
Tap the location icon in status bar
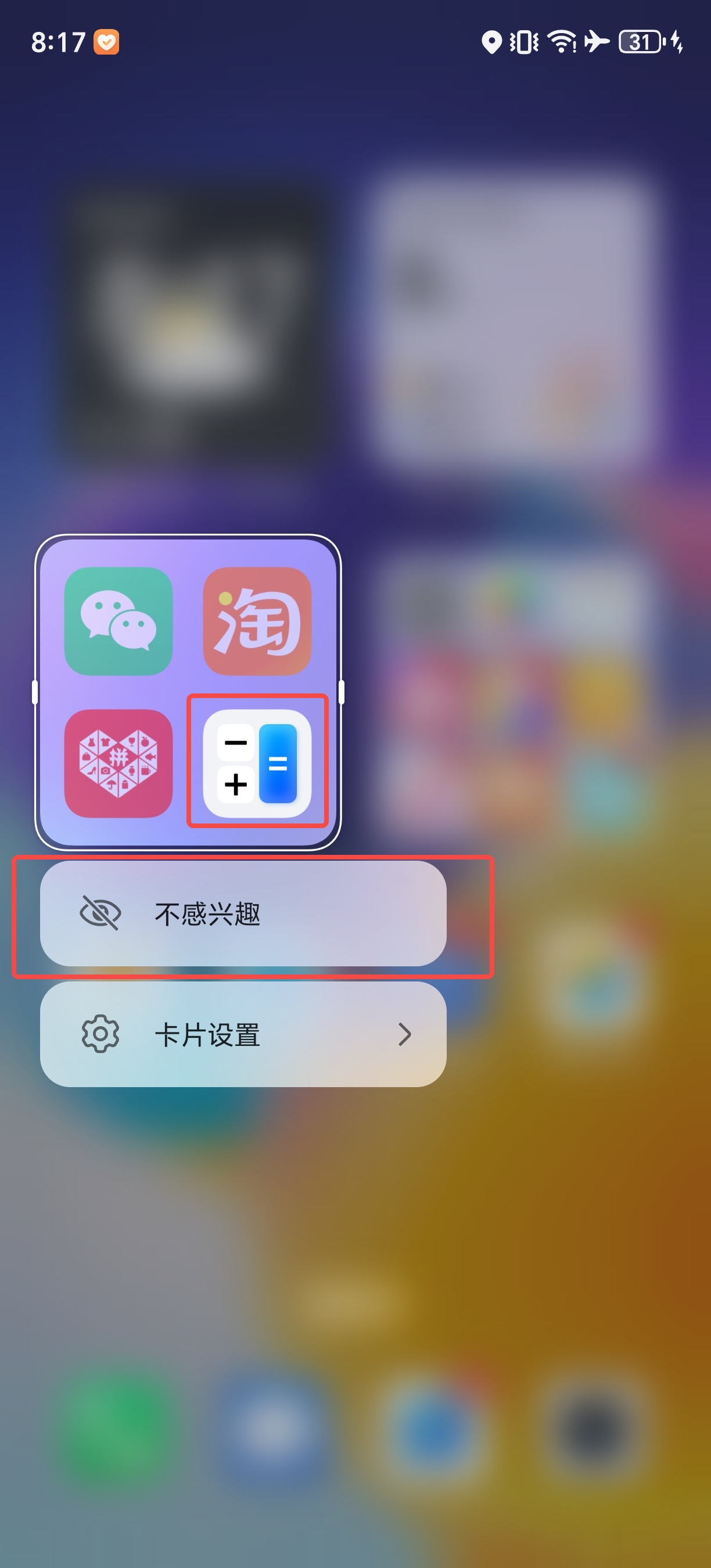[x=491, y=42]
